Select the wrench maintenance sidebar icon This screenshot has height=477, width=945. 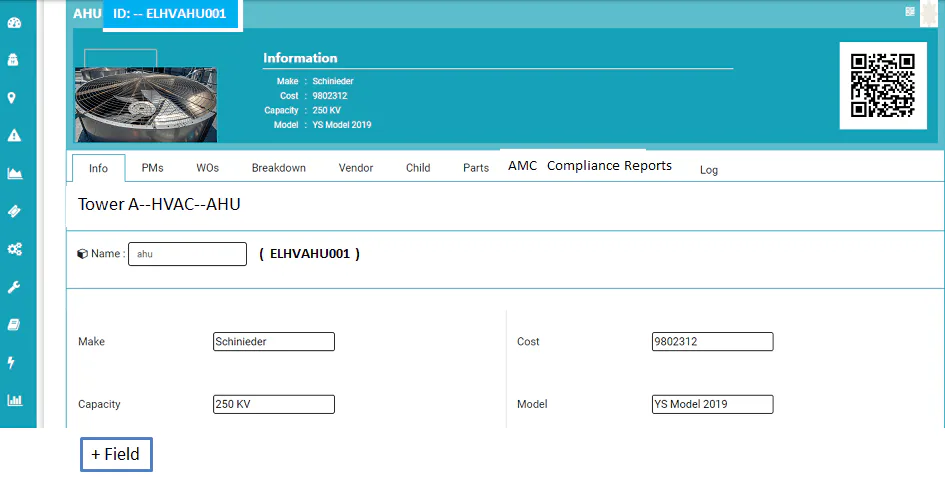point(13,287)
